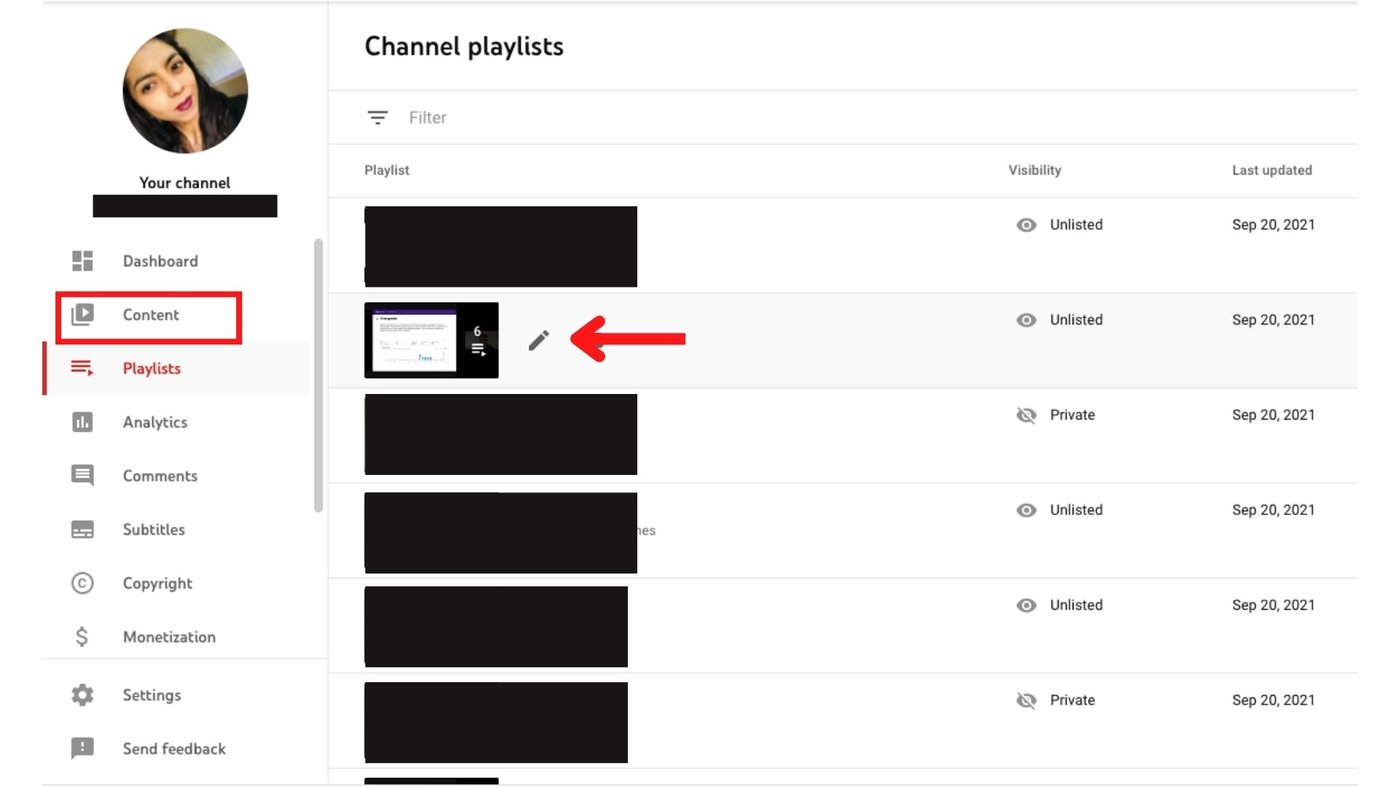Viewport: 1400px width, 788px height.
Task: Sort playlists by Last updated column
Action: (x=1272, y=170)
